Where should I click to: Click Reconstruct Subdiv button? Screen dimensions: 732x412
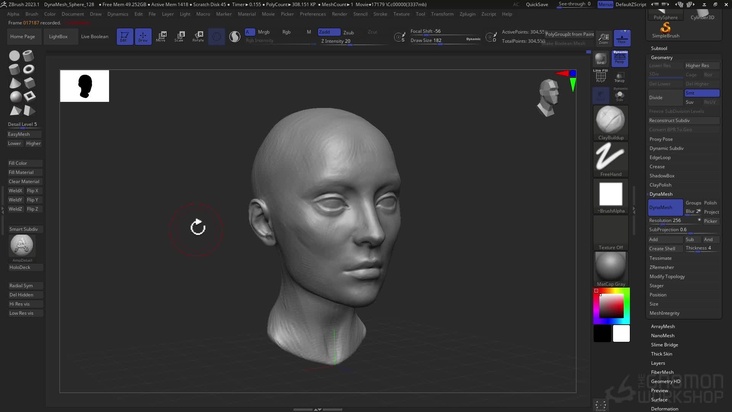click(684, 120)
